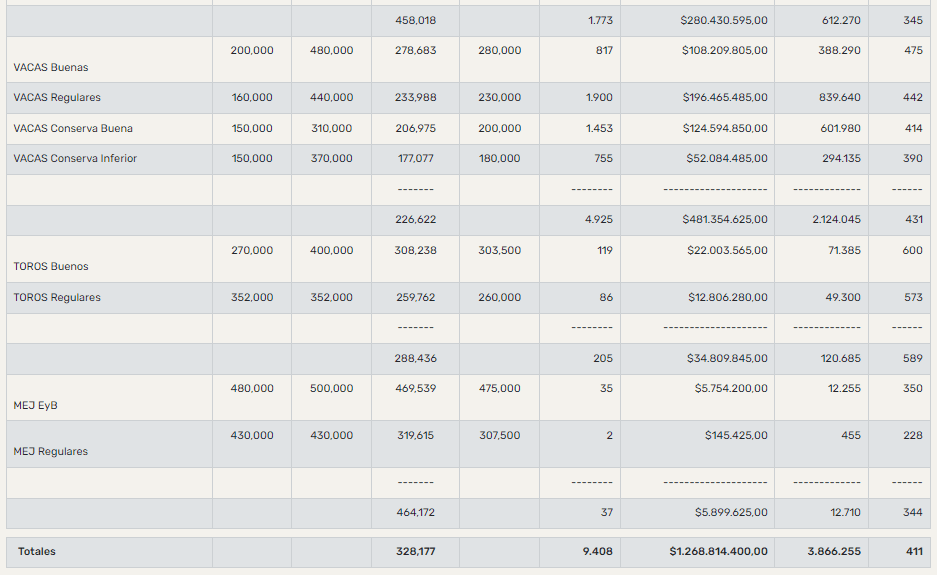937x575 pixels.
Task: Click the Totales row label
Action: 37,552
